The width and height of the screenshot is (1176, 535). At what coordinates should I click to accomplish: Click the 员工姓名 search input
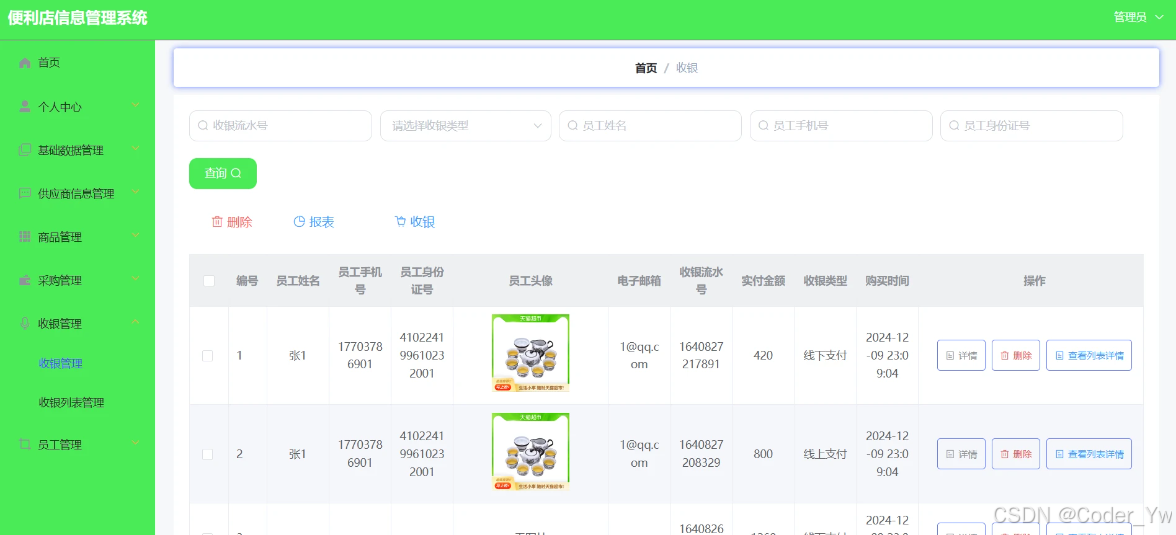click(650, 126)
